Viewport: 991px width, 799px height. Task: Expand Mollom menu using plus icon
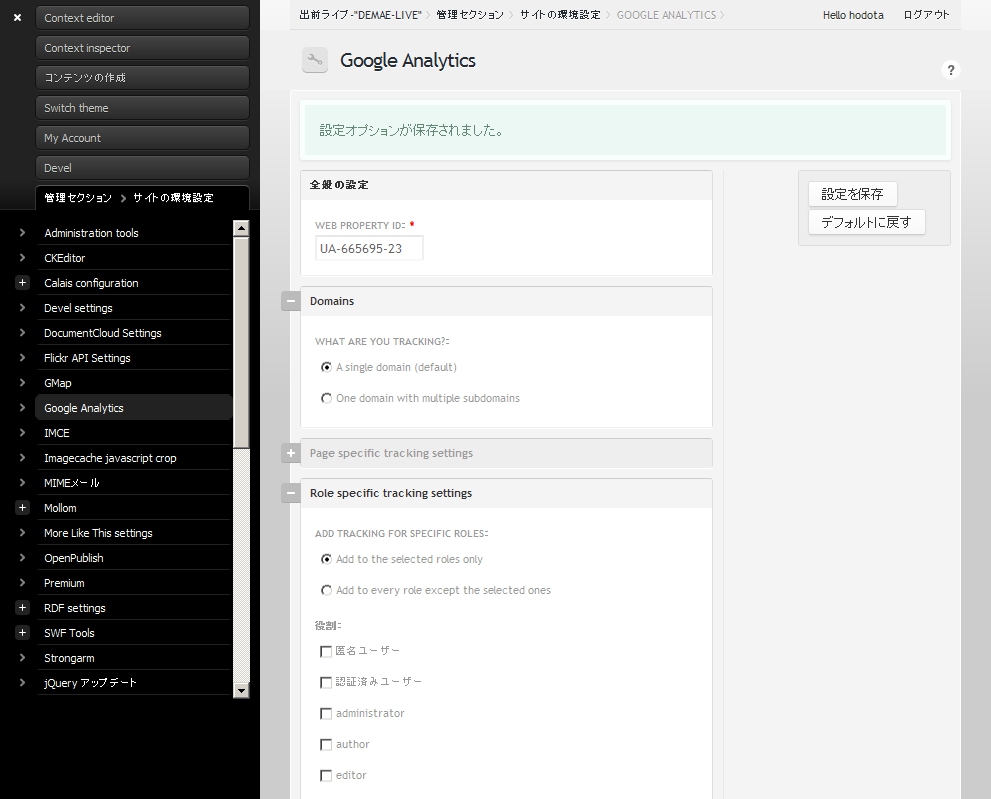pos(22,508)
